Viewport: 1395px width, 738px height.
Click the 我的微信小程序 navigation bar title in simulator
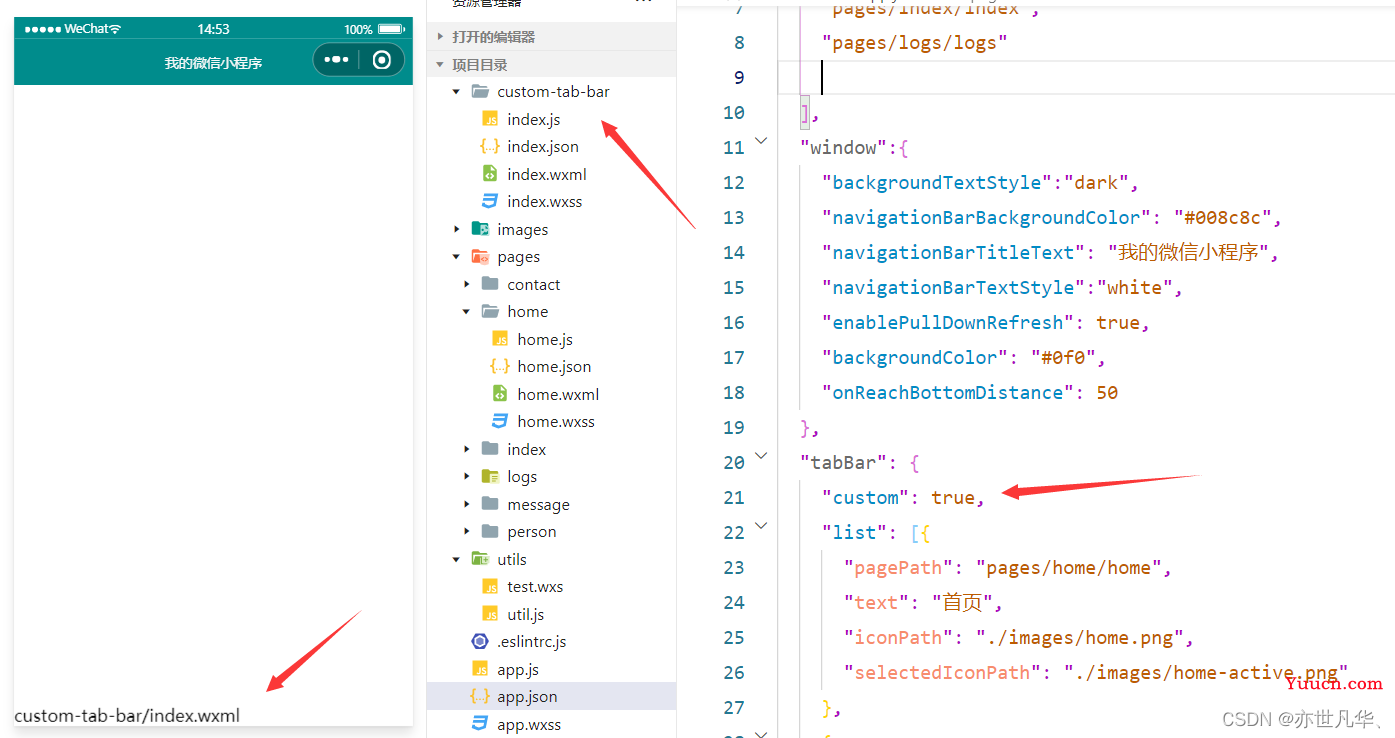pos(213,63)
